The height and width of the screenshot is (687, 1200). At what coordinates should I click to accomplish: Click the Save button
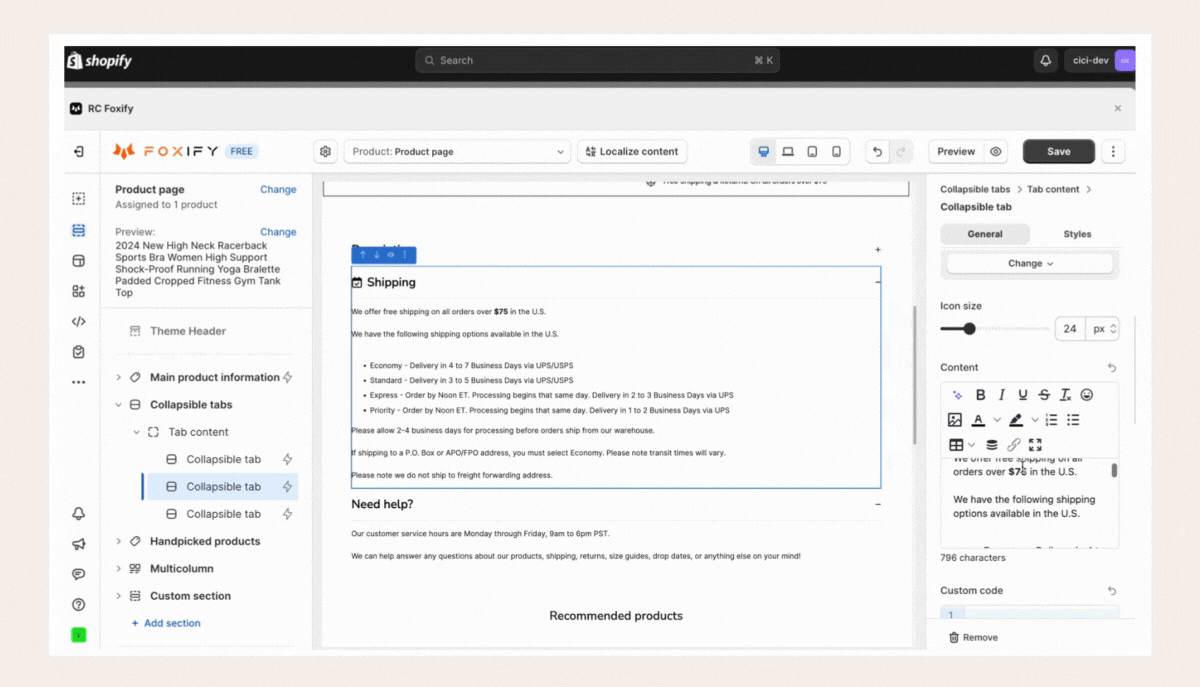(1058, 152)
